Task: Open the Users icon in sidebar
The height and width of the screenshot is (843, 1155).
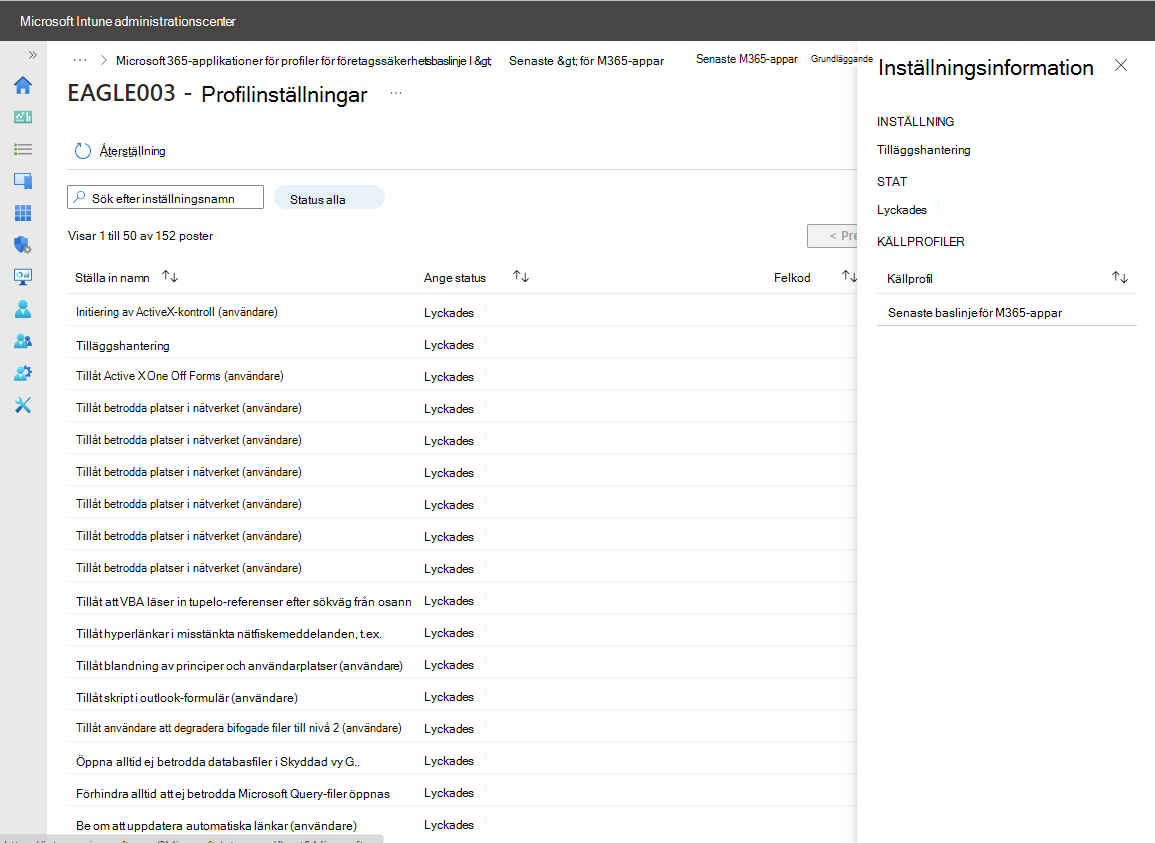Action: click(x=23, y=309)
